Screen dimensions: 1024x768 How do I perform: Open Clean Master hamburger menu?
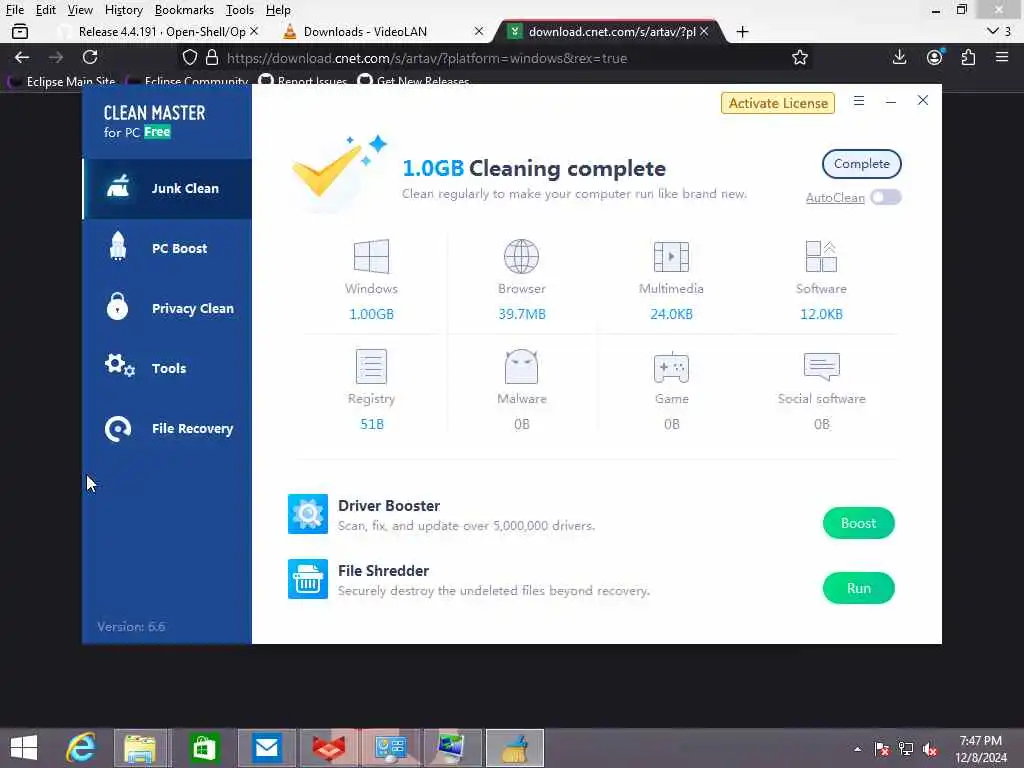[859, 101]
